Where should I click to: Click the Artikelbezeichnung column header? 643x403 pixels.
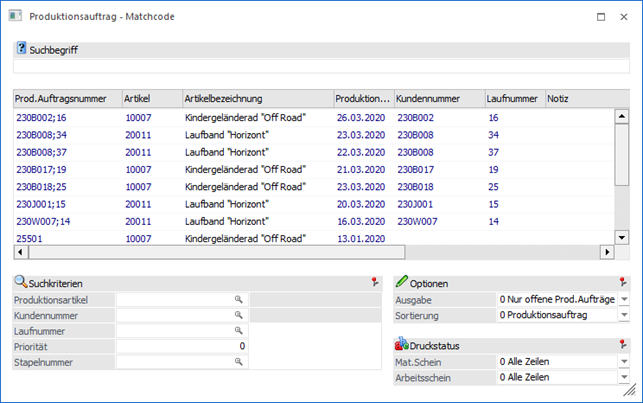(x=256, y=99)
